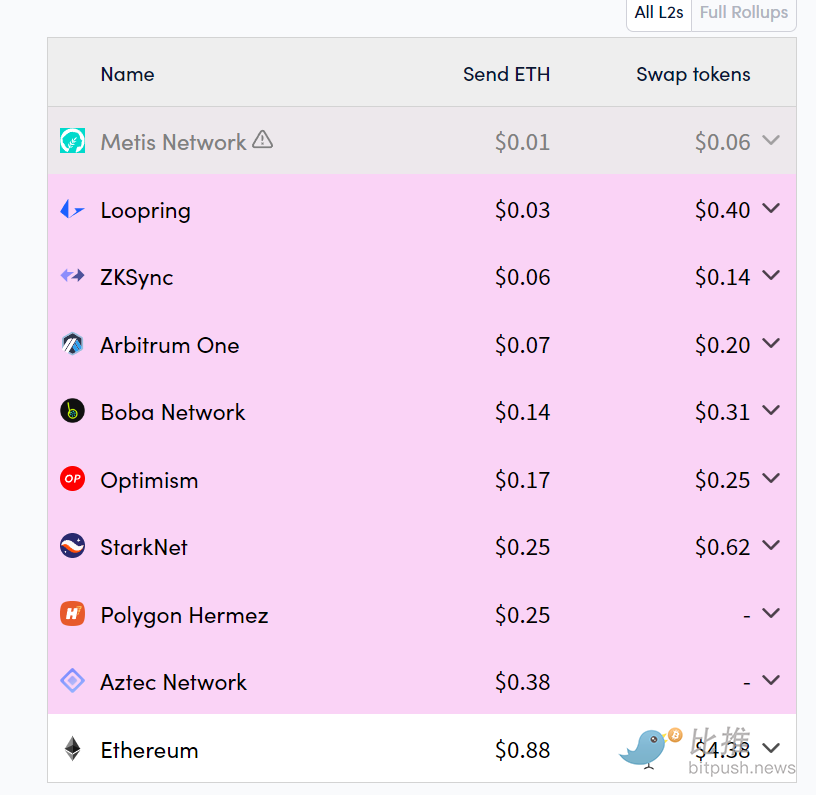Expand the Optimism row chevron
This screenshot has height=795, width=816.
[771, 478]
